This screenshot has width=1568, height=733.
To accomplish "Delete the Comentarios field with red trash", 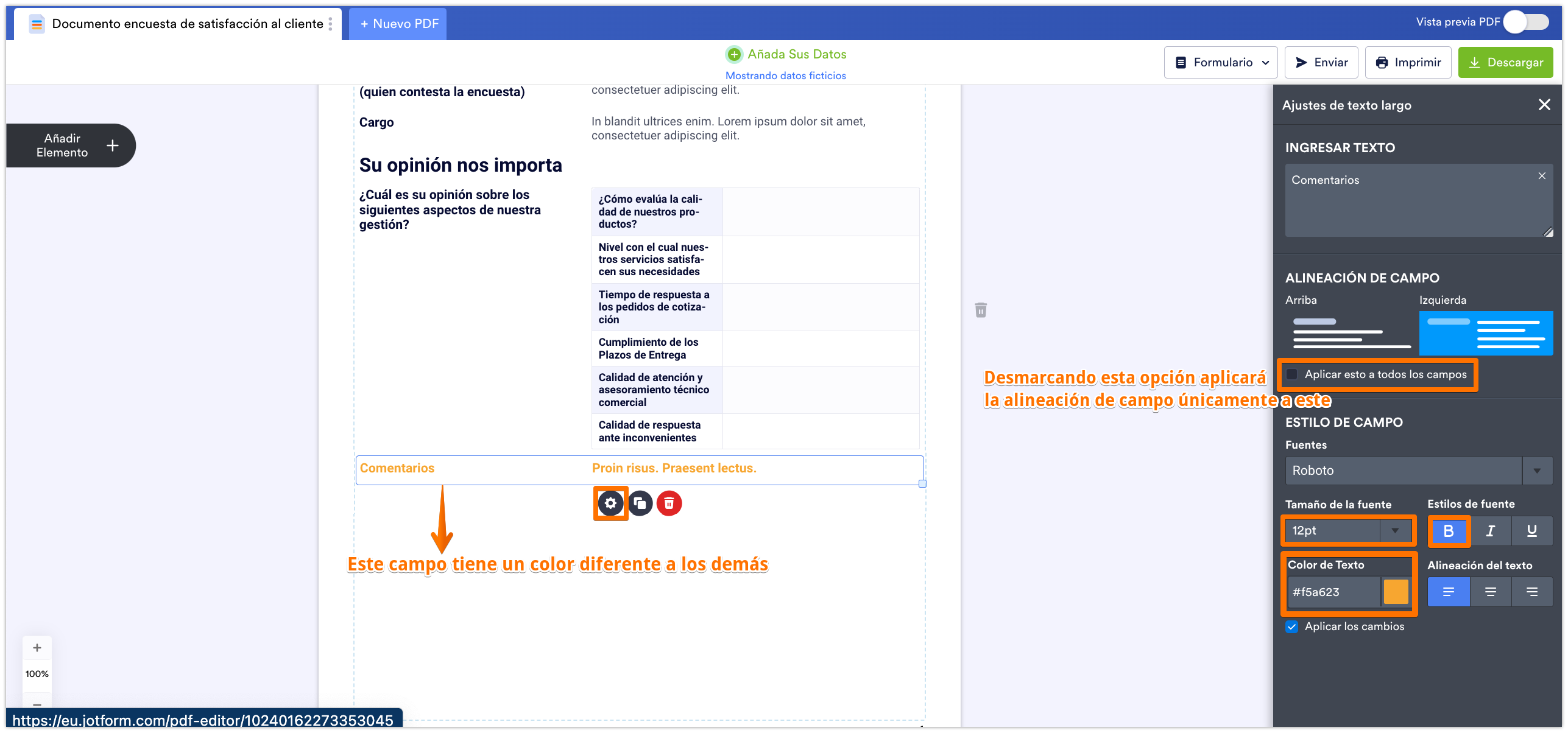I will (x=669, y=503).
